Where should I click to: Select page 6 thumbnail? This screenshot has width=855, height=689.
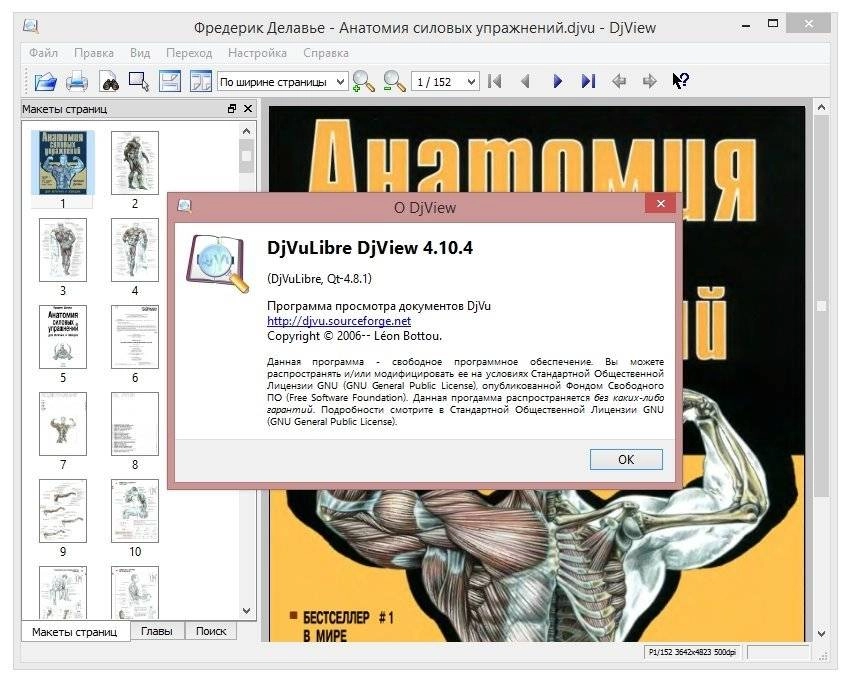(135, 337)
